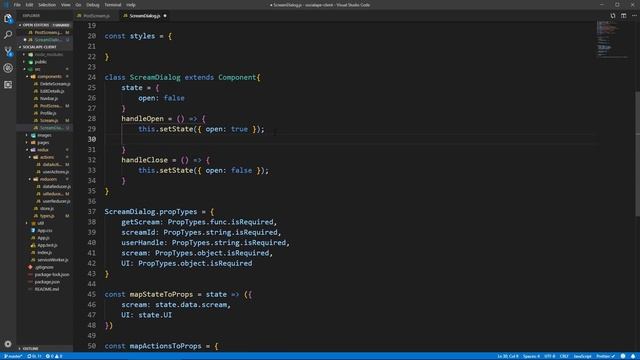Open the Search view in activity bar
This screenshot has width=640, height=360.
pyautogui.click(x=8, y=35)
